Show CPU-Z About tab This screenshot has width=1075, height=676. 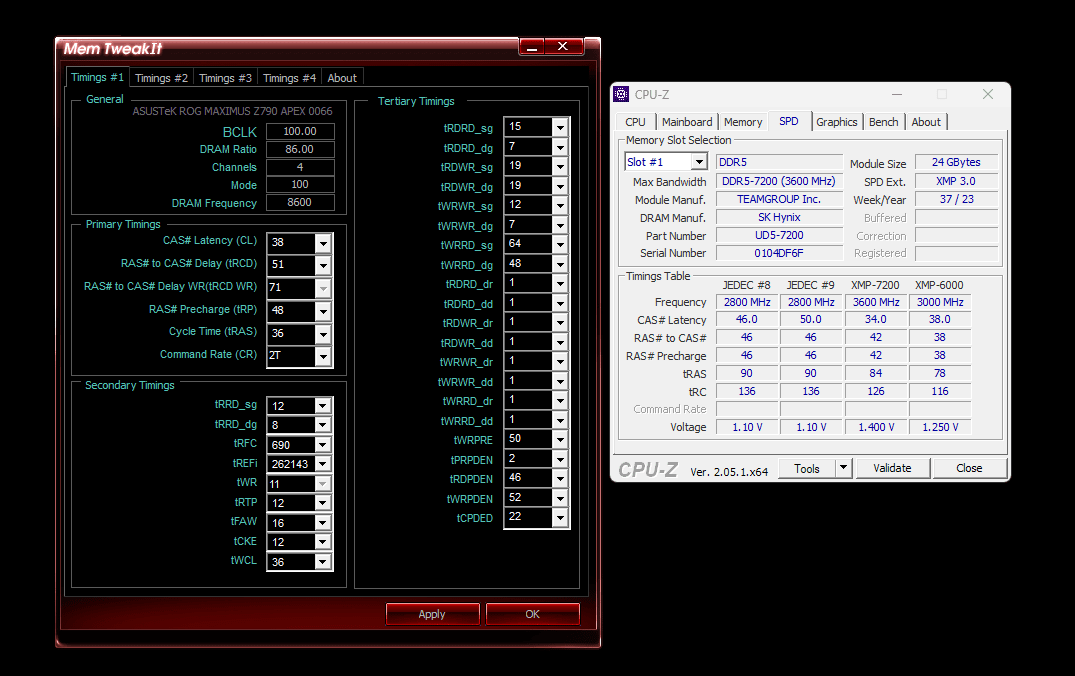(926, 122)
